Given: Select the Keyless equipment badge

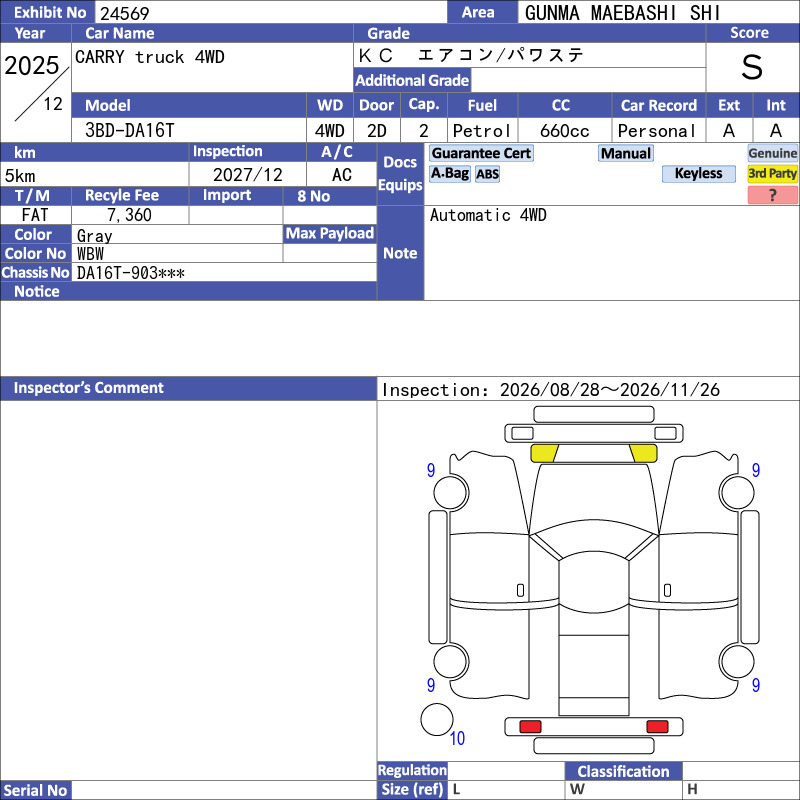Looking at the screenshot, I should 698,173.
